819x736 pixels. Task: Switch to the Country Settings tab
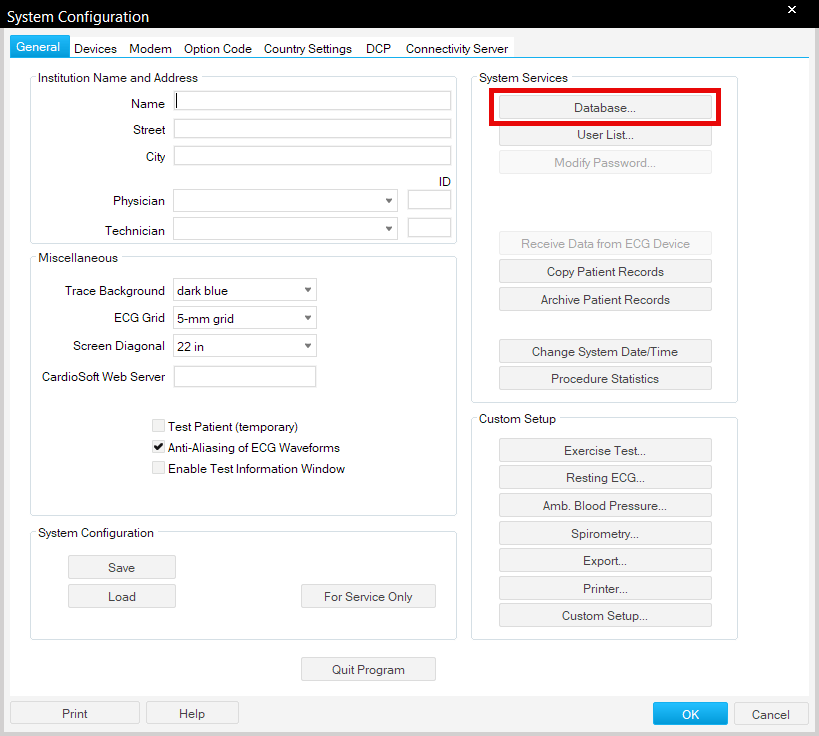coord(307,48)
